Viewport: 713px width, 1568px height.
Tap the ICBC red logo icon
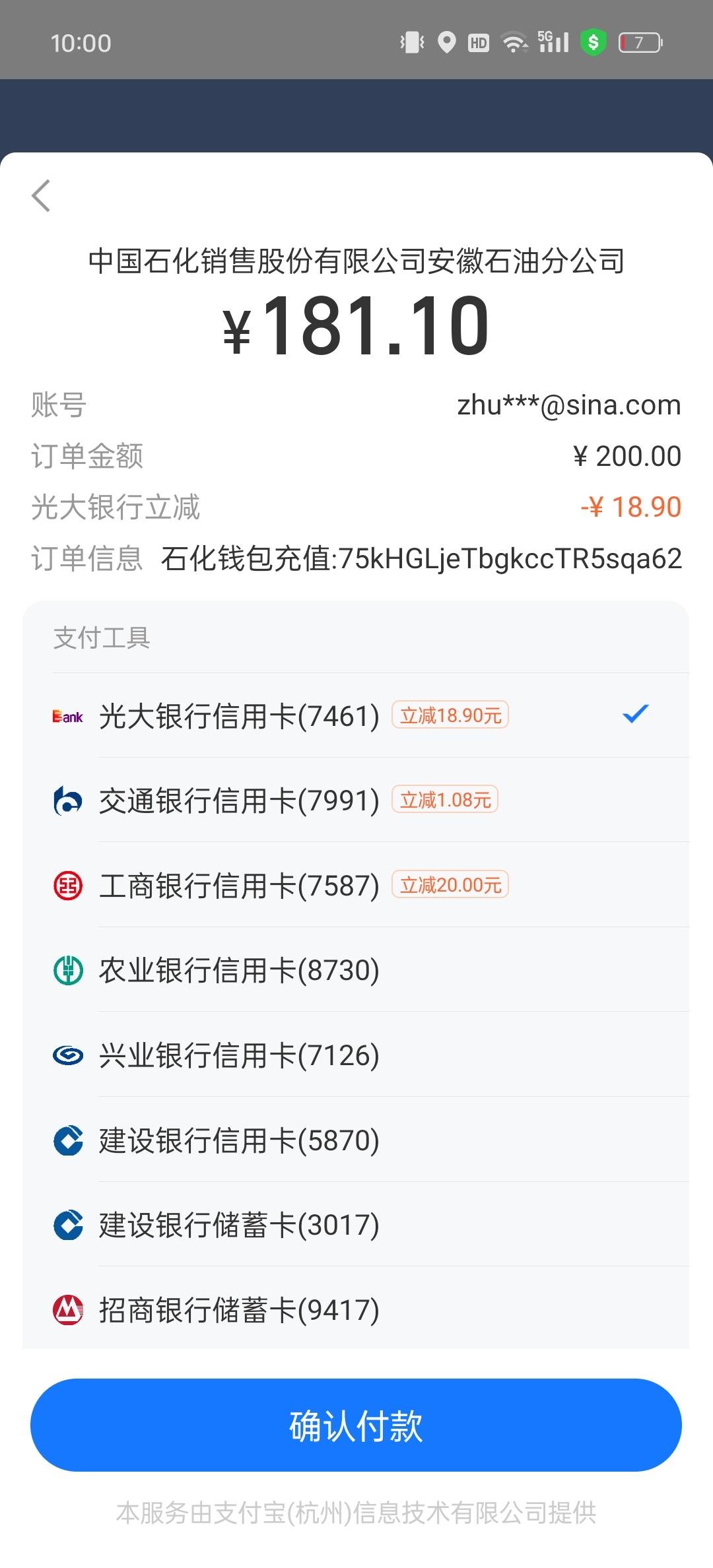click(68, 886)
